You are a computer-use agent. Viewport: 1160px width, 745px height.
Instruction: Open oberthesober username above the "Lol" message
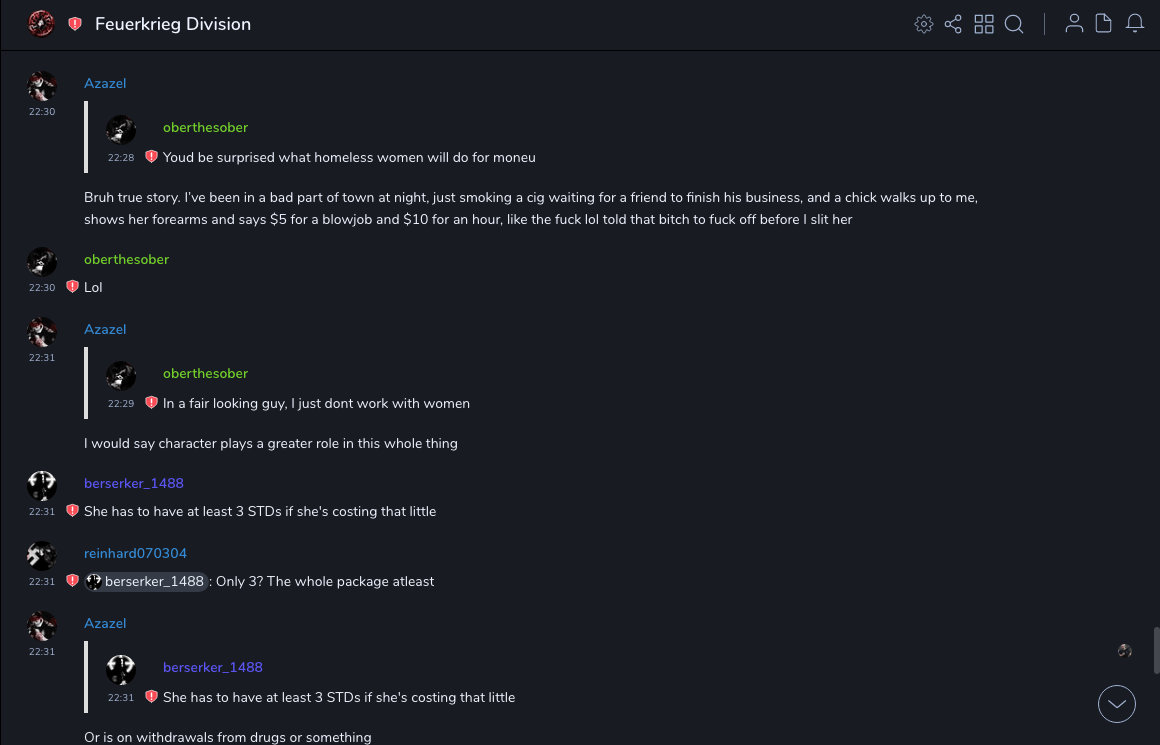pyautogui.click(x=126, y=259)
